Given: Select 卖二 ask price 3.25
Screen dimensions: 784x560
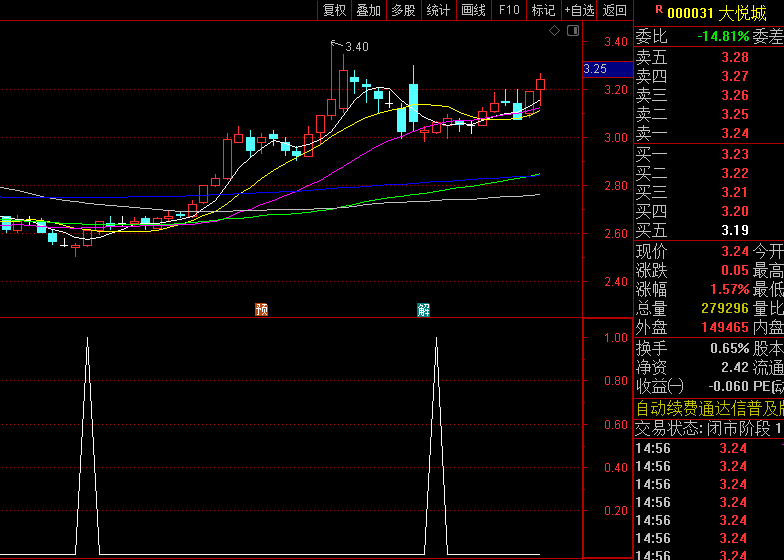Looking at the screenshot, I should pos(735,114).
